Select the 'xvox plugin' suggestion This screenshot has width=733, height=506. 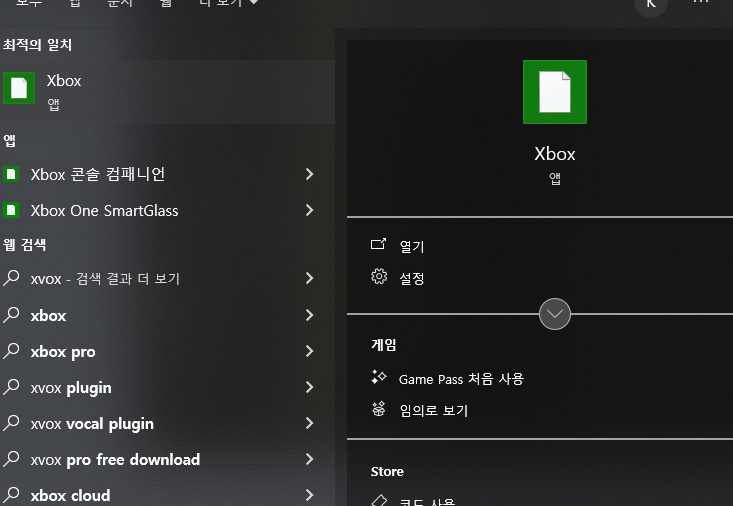71,388
